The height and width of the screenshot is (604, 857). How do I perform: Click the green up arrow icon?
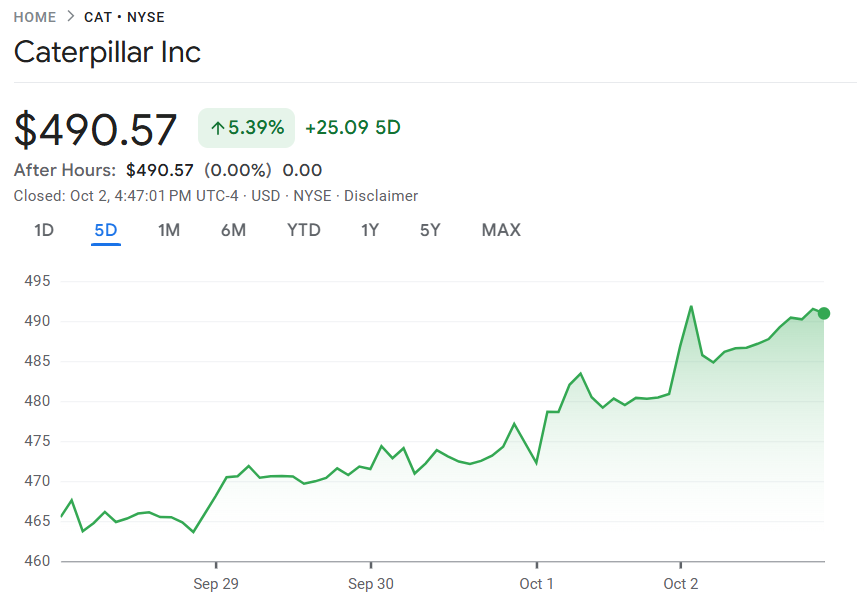[x=217, y=128]
